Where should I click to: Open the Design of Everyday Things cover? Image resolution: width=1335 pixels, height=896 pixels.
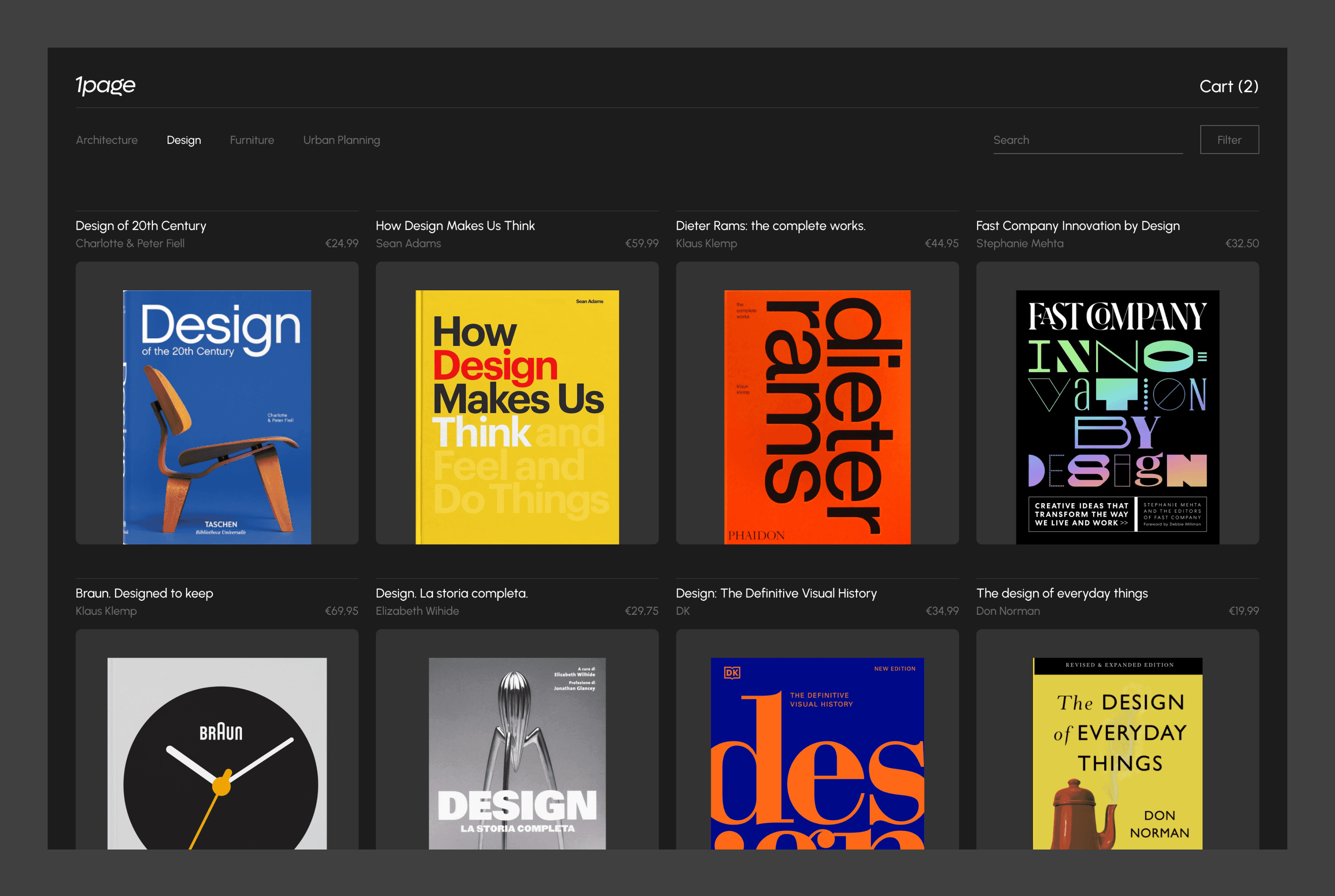[x=1117, y=753]
